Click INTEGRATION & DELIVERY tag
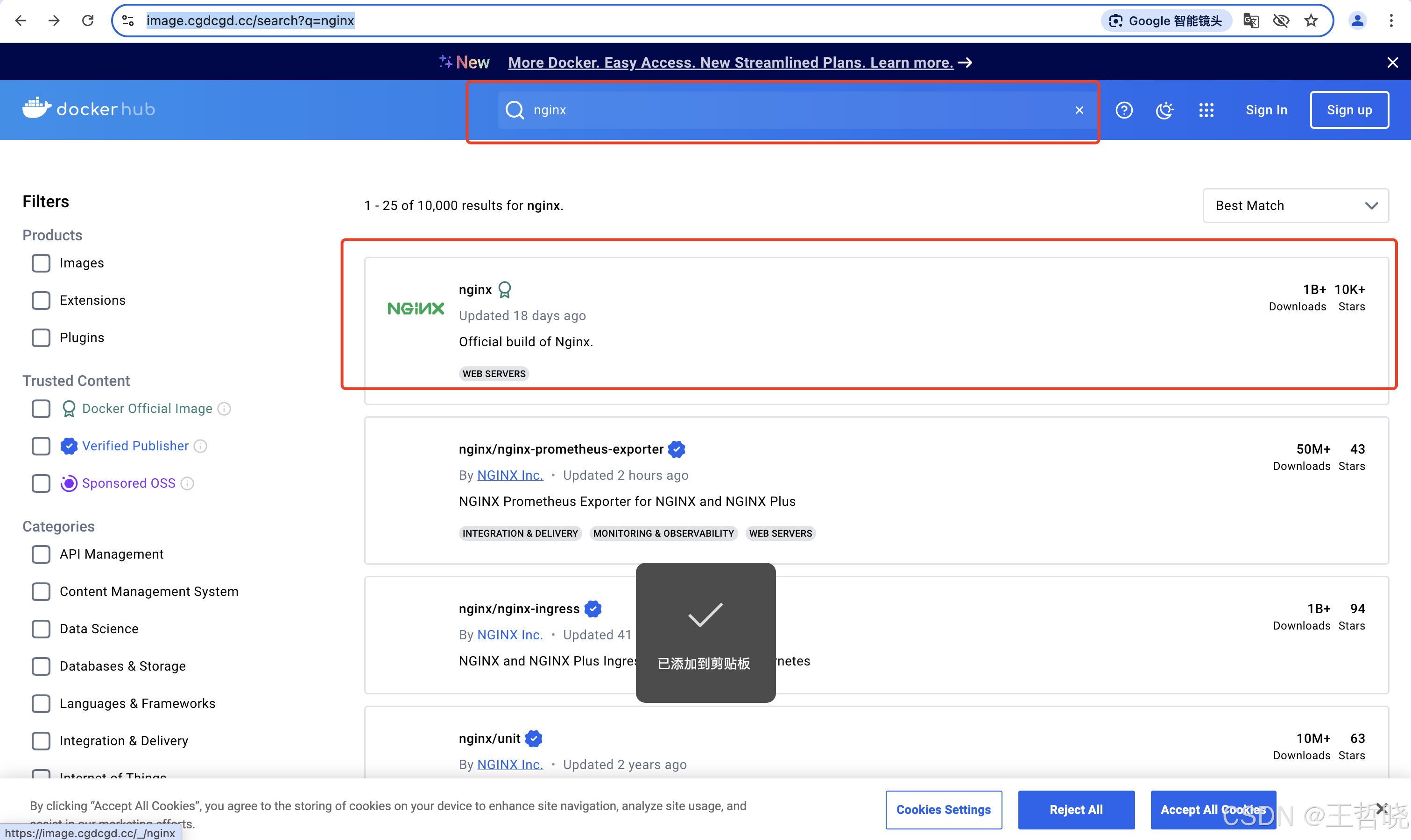1411x840 pixels. [x=520, y=533]
